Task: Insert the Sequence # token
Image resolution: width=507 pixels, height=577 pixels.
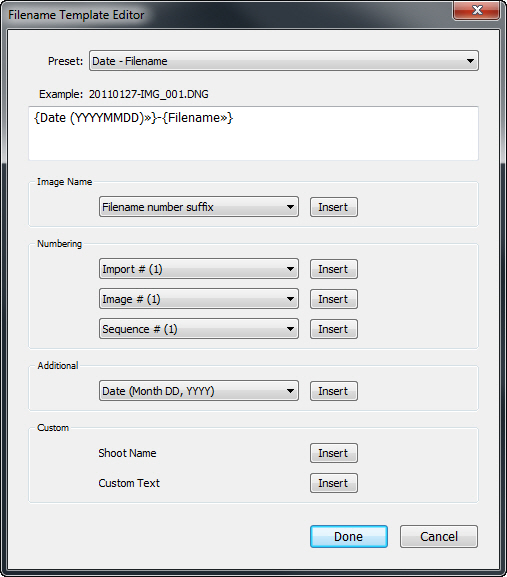Action: (x=333, y=329)
